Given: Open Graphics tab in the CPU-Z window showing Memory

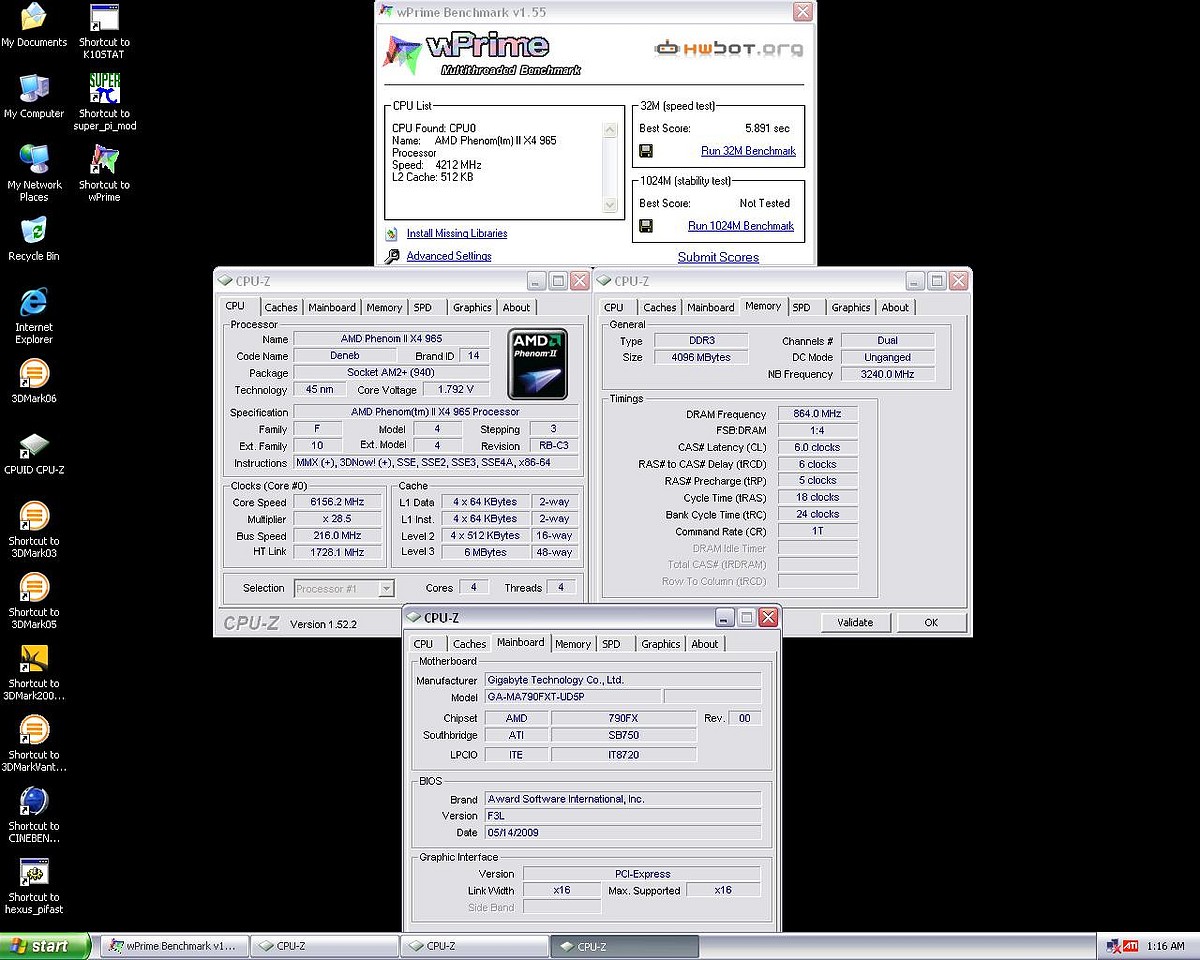Looking at the screenshot, I should [x=851, y=308].
